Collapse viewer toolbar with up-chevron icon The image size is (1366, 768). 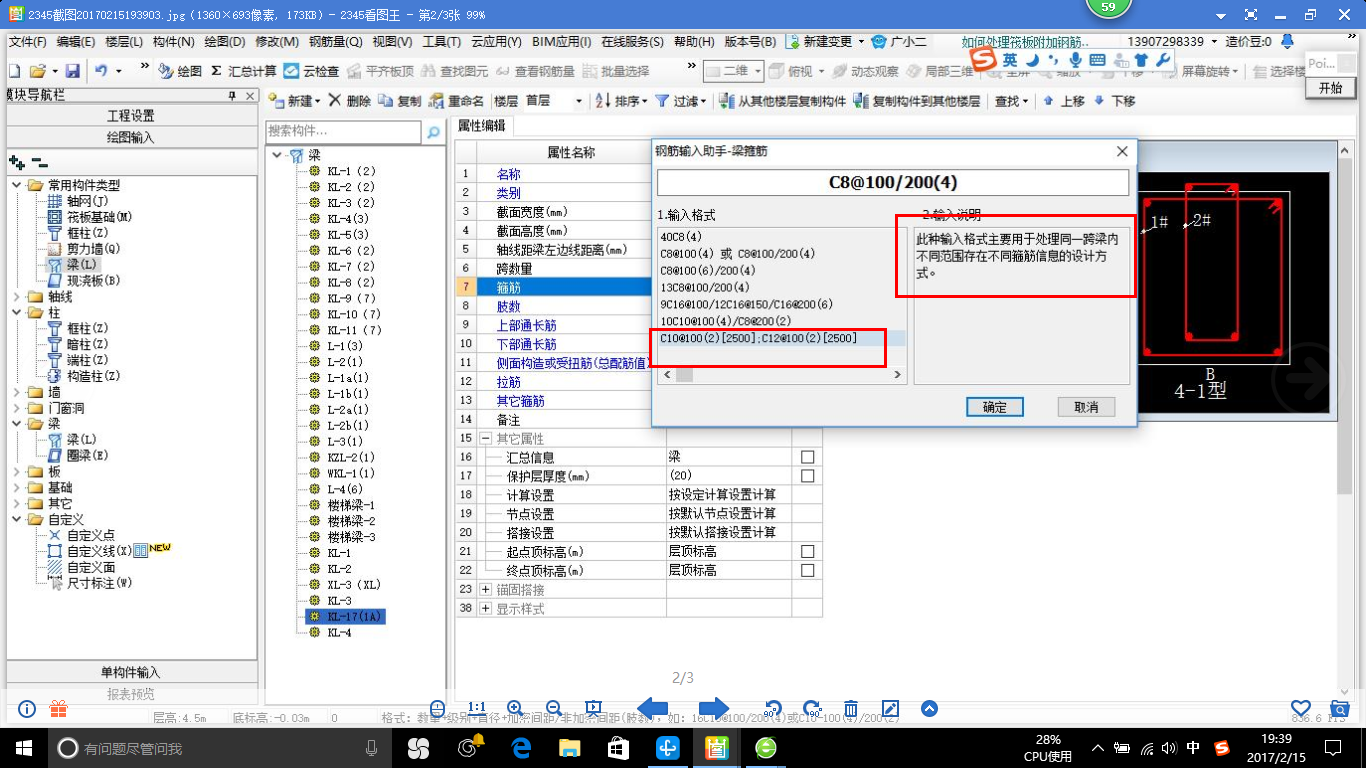click(929, 709)
